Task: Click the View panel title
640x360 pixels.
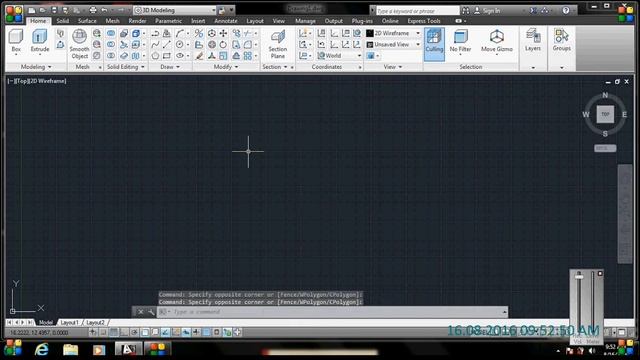Action: 393,67
